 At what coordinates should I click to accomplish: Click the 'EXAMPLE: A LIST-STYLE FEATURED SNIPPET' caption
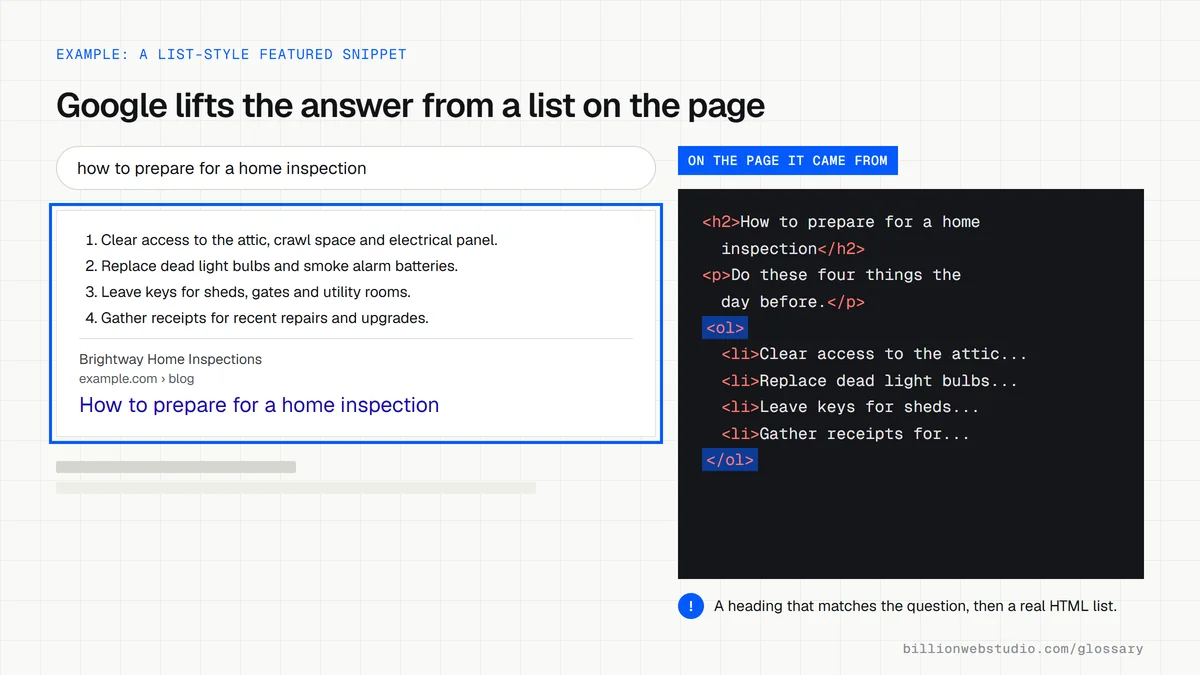tap(231, 54)
